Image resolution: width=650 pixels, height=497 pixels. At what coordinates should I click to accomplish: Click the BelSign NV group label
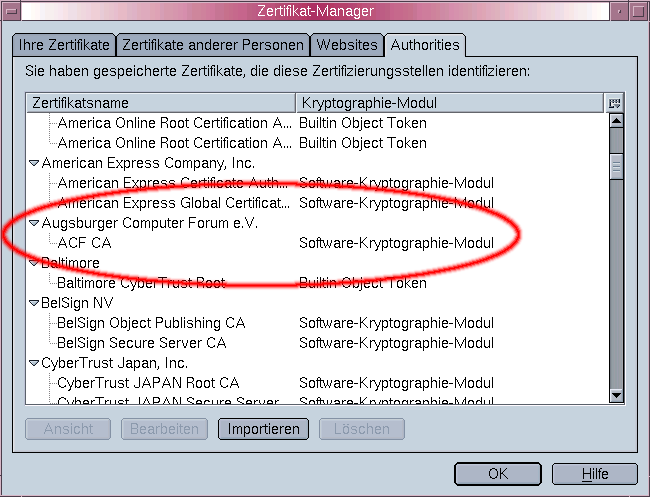point(77,303)
